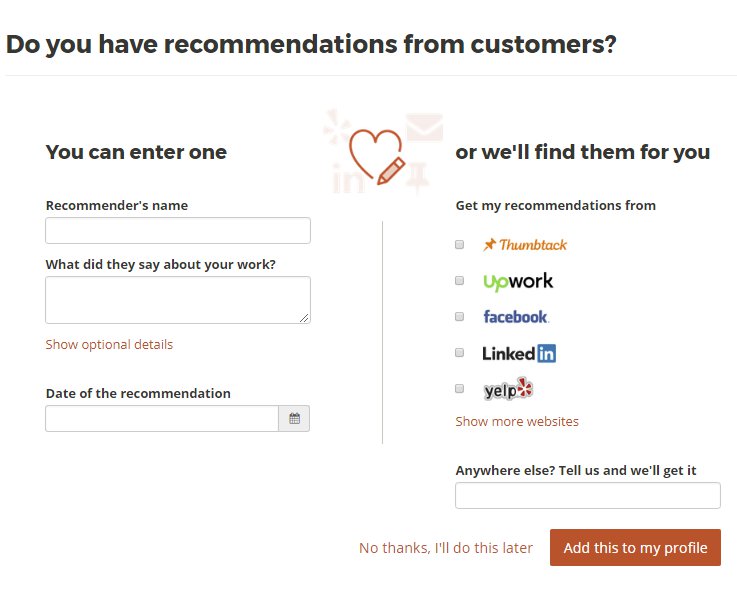The width and height of the screenshot is (737, 593).
Task: Expand Show optional details
Action: [109, 345]
